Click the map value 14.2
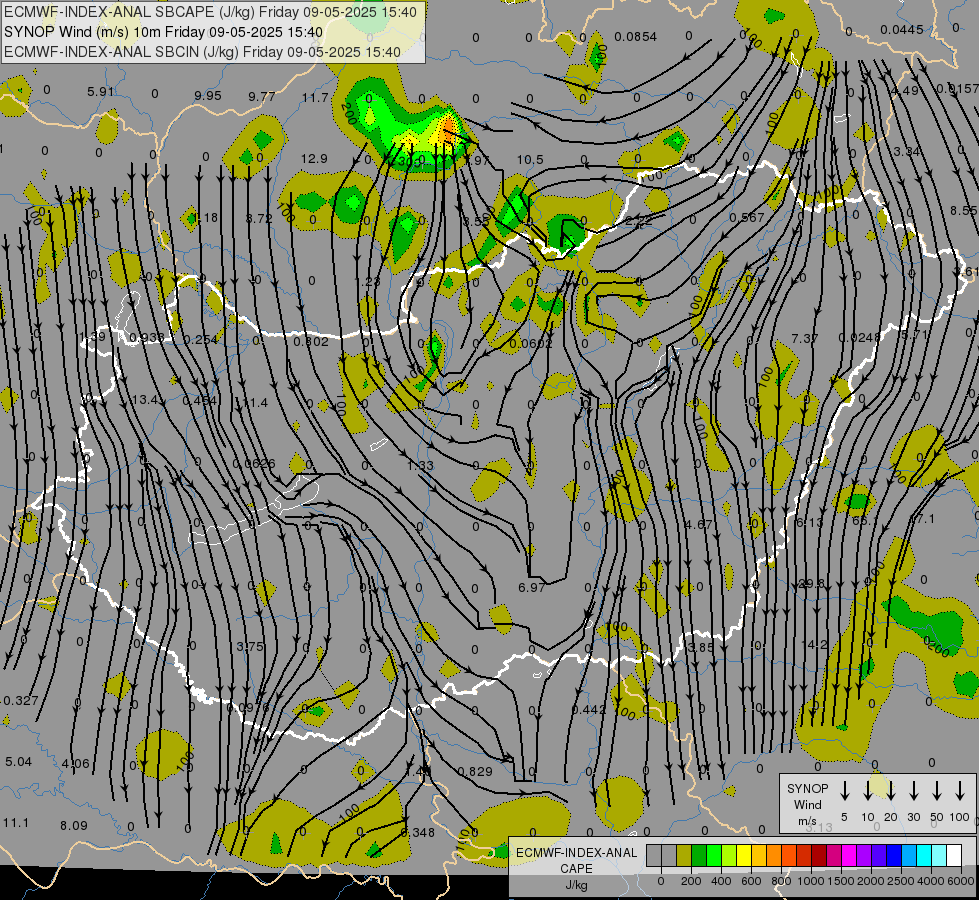This screenshot has height=900, width=979. 814,644
